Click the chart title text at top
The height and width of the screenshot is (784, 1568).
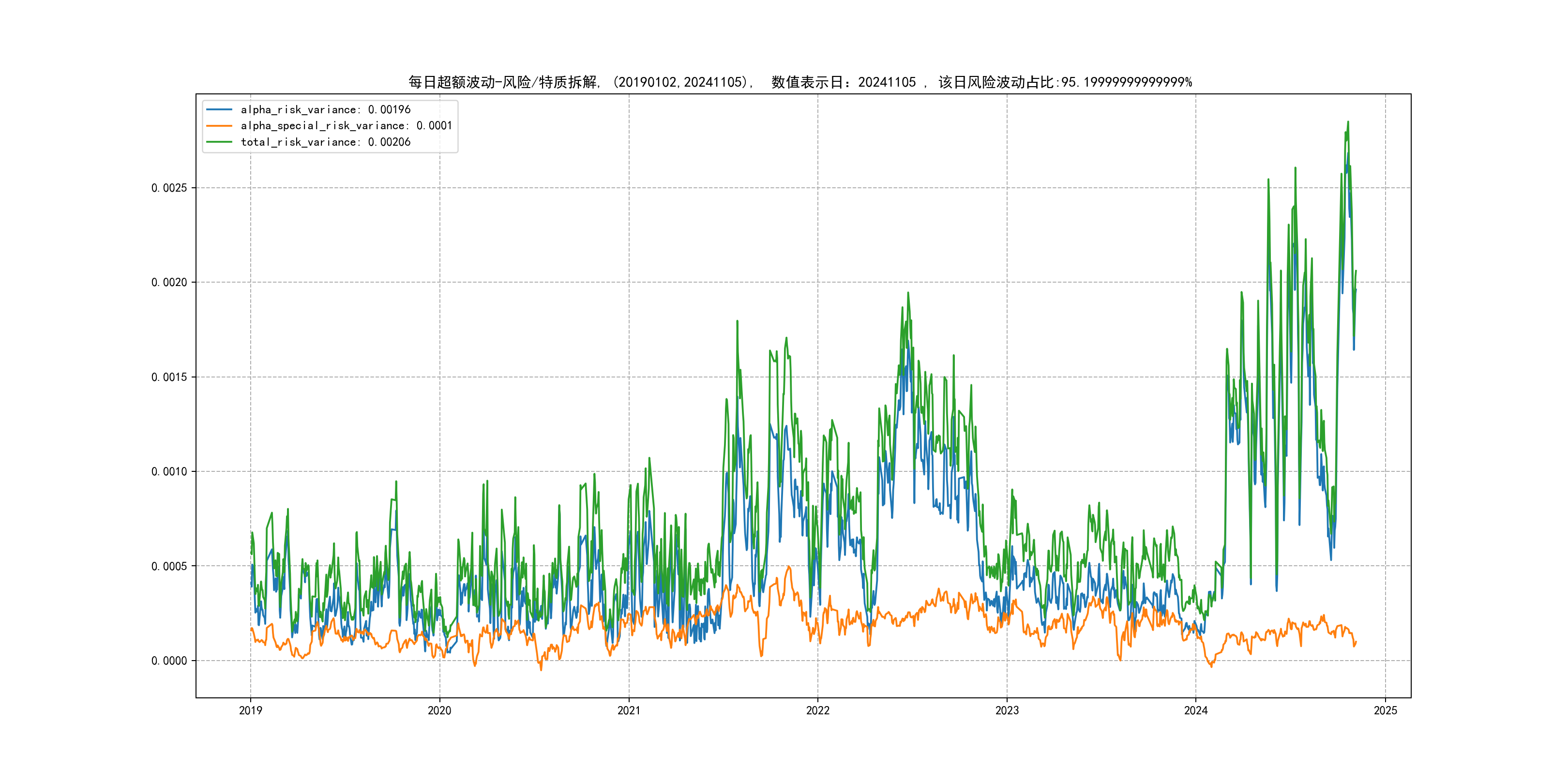[x=800, y=82]
